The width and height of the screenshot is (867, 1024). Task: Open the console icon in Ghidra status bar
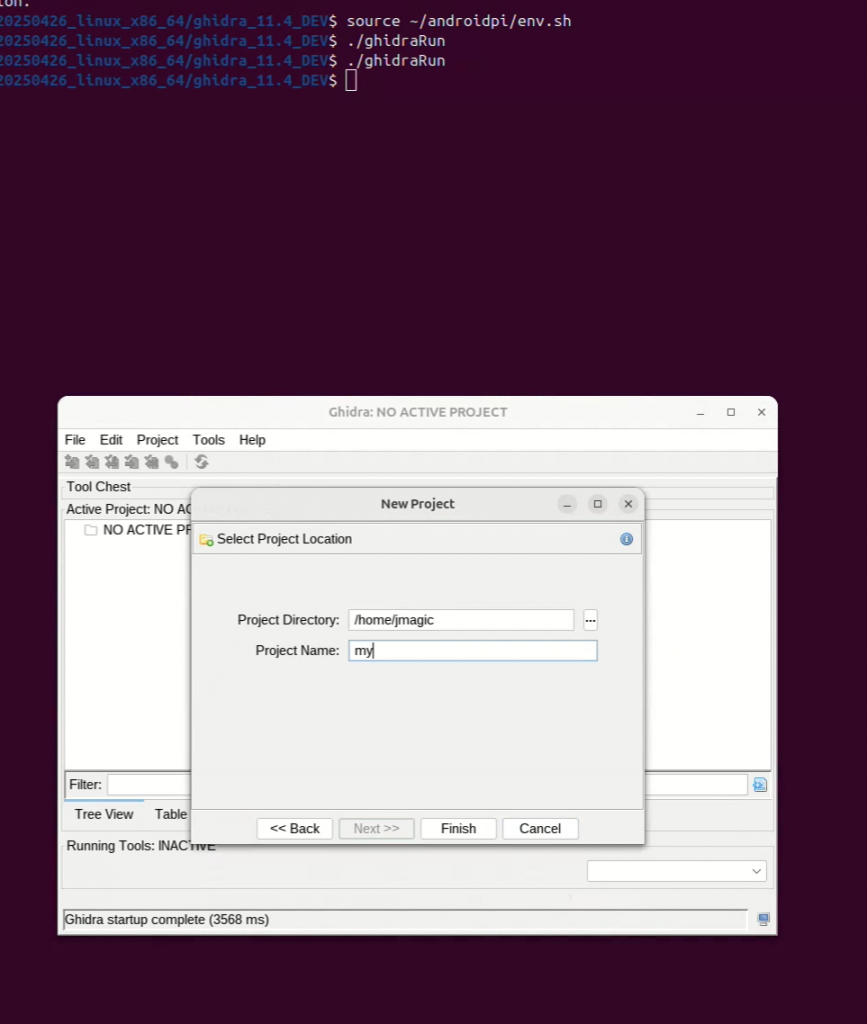click(763, 920)
